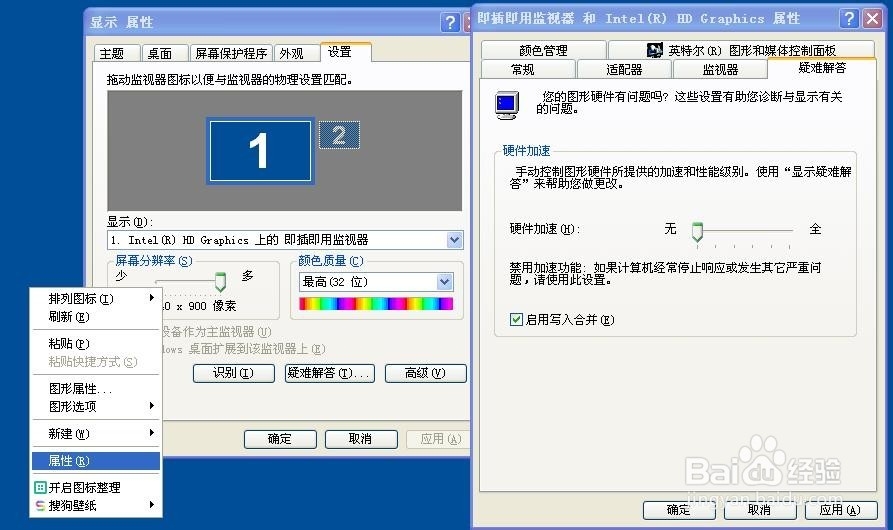
Task: Click 取消 in Display Properties window
Action: point(361,439)
